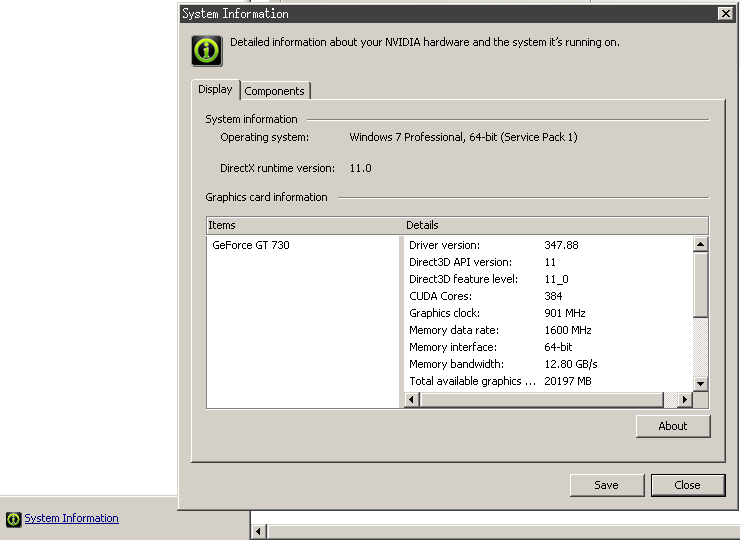Click the 12.80 GB/s value

point(571,364)
